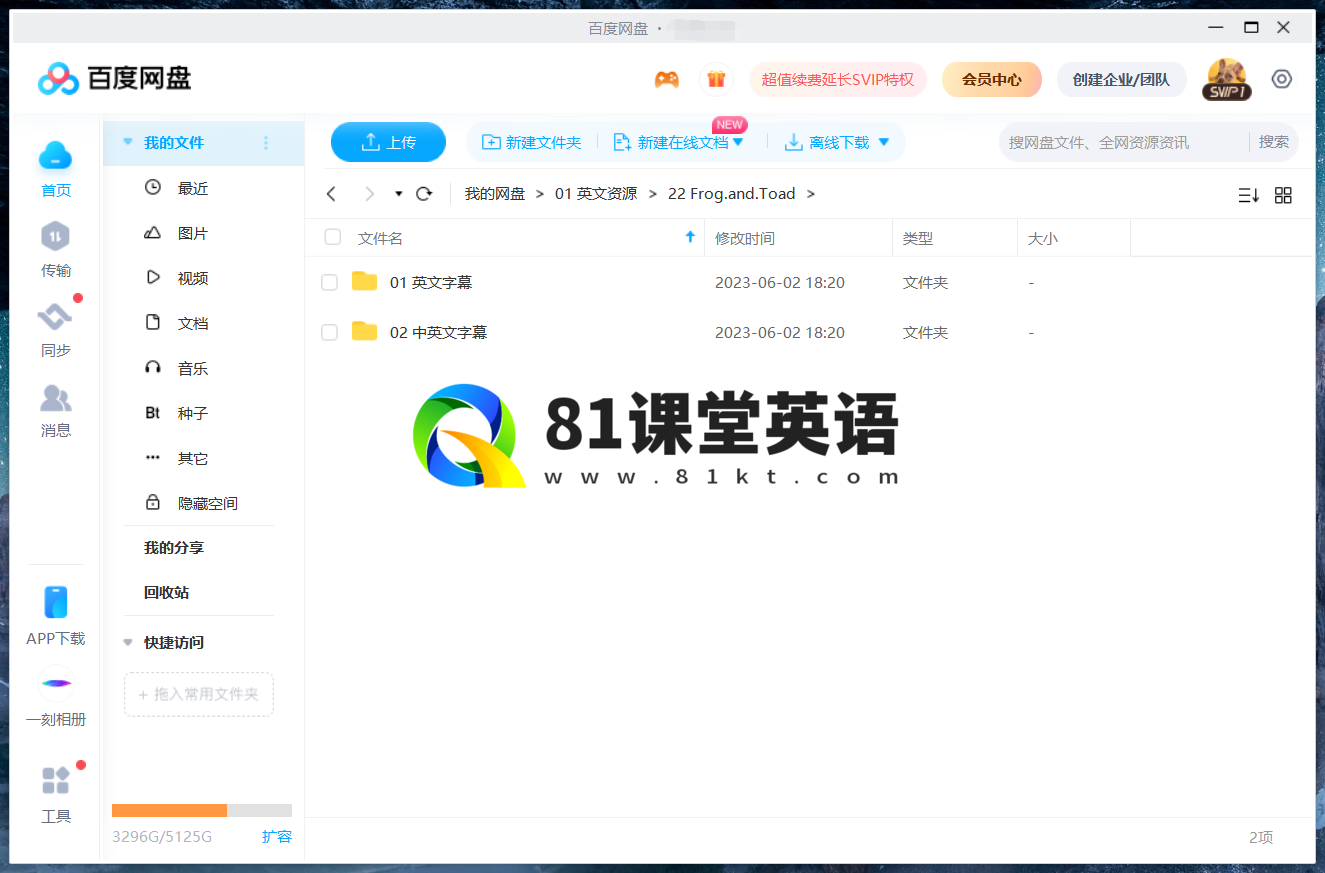Screen dimensions: 1325x873
Task: Open the 传输 transfer panel
Action: tap(56, 249)
